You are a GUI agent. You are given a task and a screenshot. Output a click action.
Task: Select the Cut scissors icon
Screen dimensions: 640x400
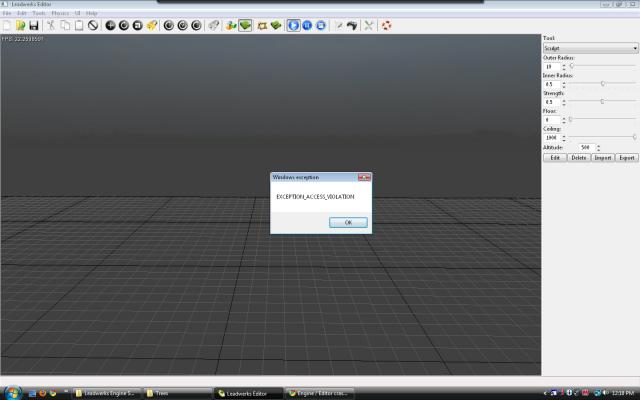[x=51, y=25]
